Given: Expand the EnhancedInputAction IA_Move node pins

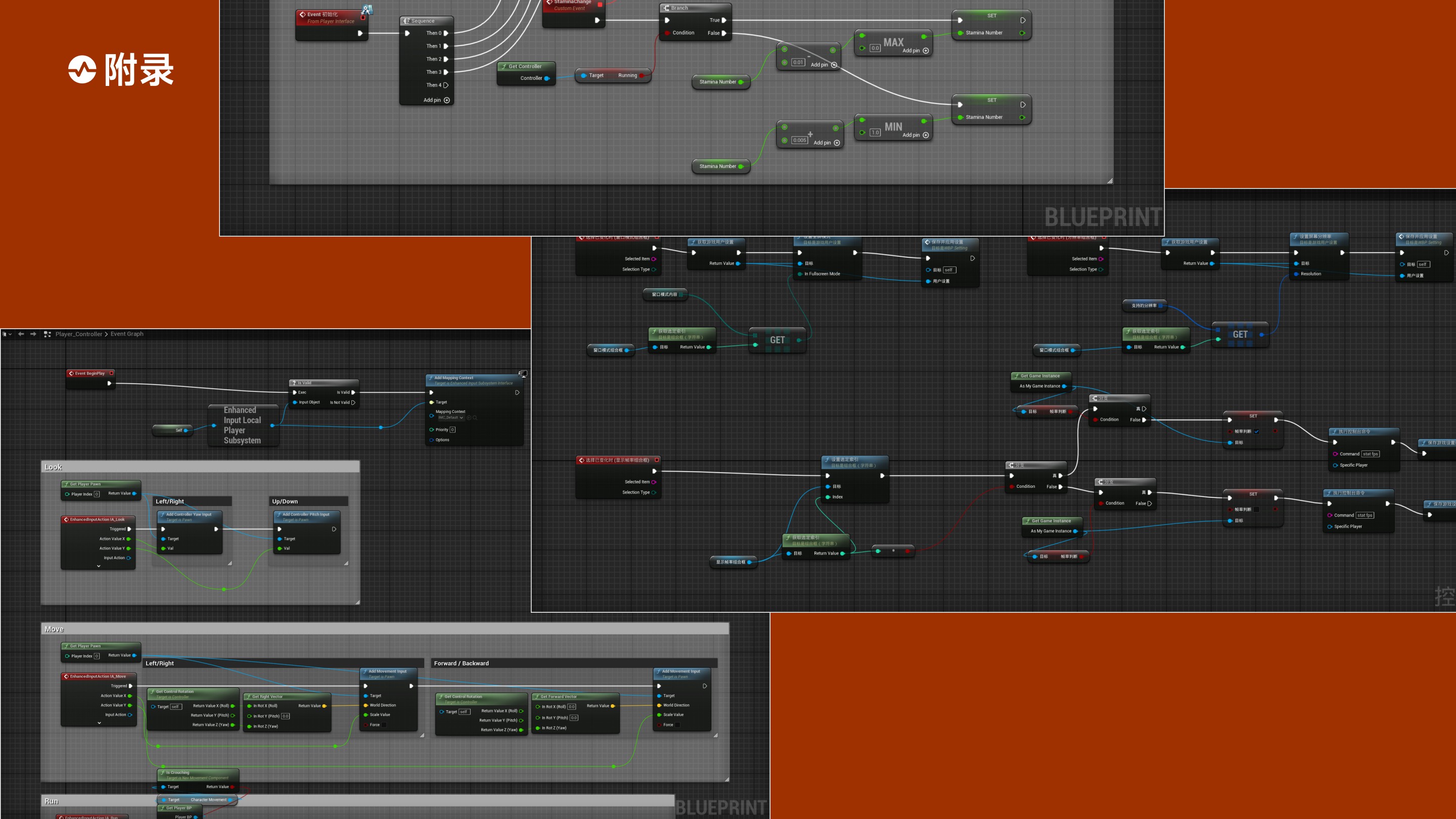Looking at the screenshot, I should tap(99, 723).
